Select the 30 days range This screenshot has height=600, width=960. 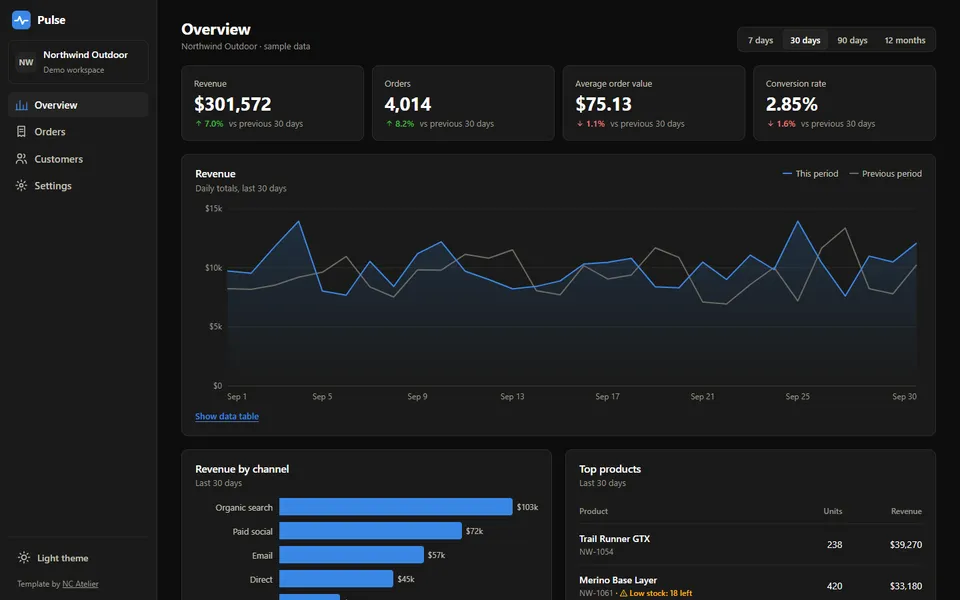click(x=805, y=40)
